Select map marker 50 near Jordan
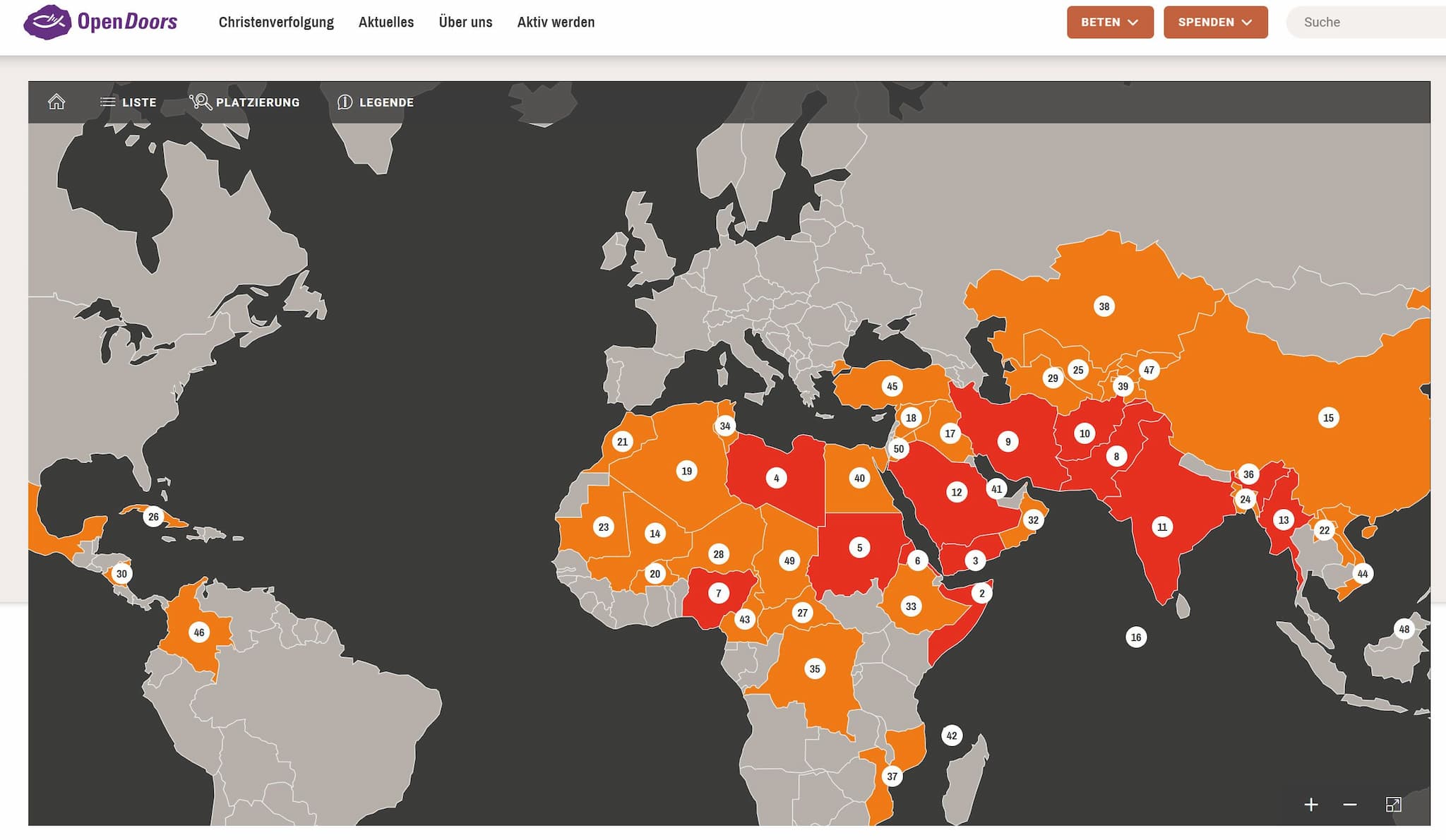The image size is (1446, 840). 899,449
